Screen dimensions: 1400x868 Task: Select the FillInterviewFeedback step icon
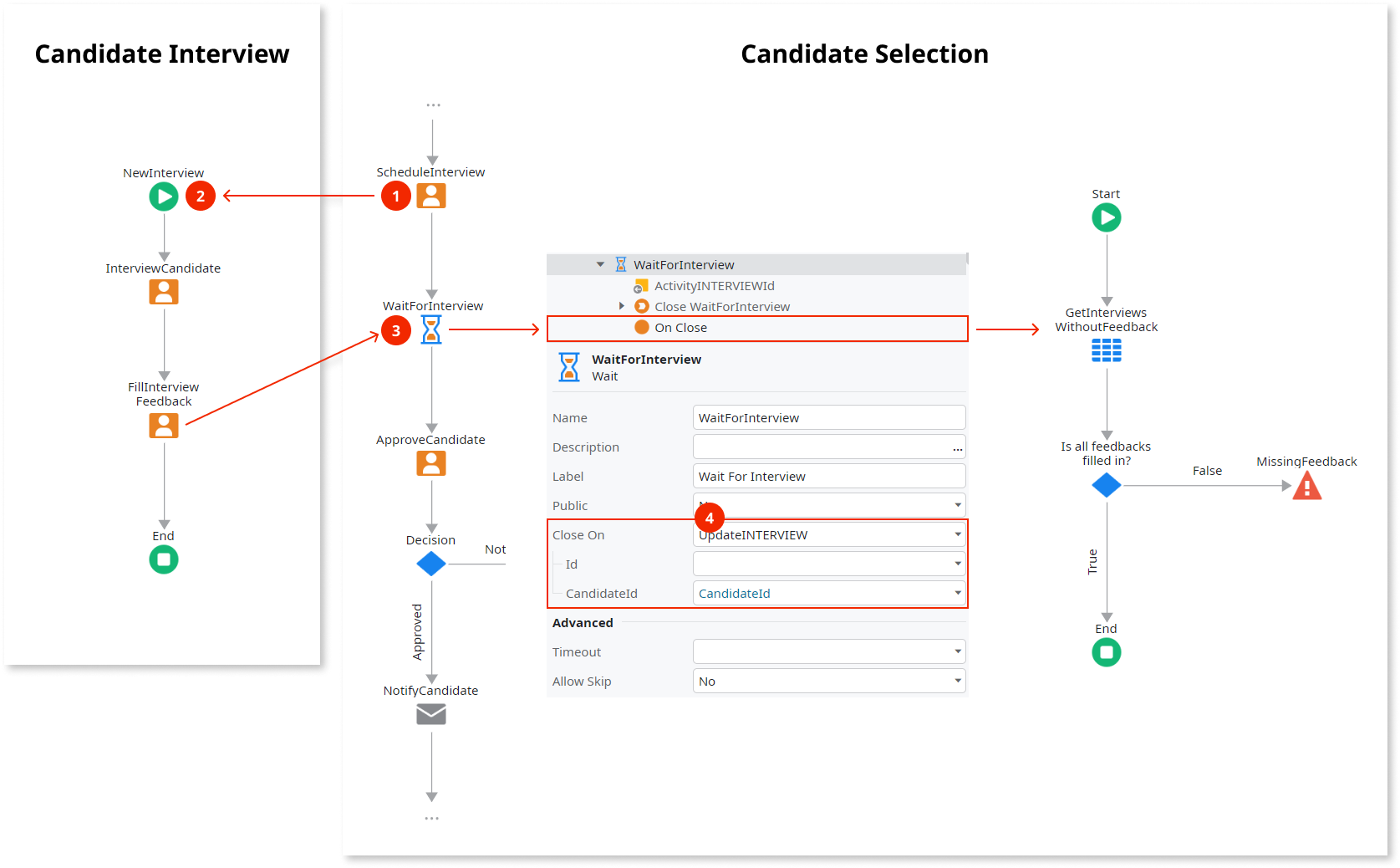point(164,425)
